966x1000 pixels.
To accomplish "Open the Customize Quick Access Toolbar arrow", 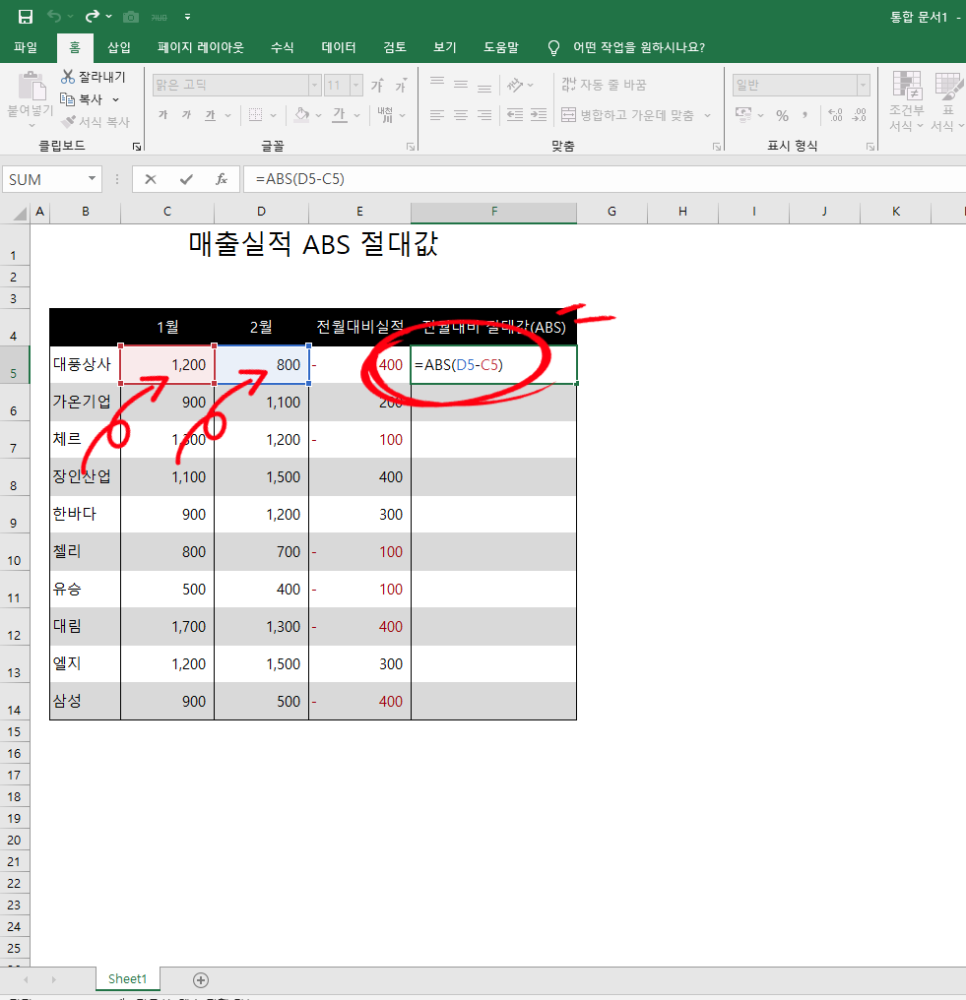I will click(x=187, y=17).
